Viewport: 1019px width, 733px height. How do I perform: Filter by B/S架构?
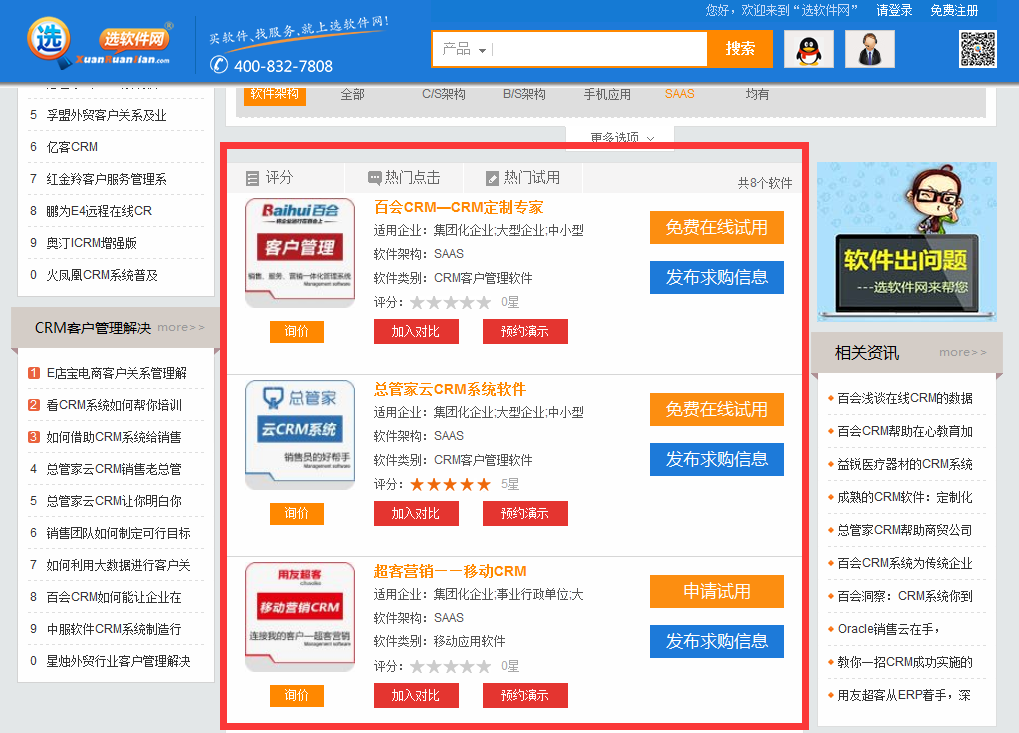524,94
